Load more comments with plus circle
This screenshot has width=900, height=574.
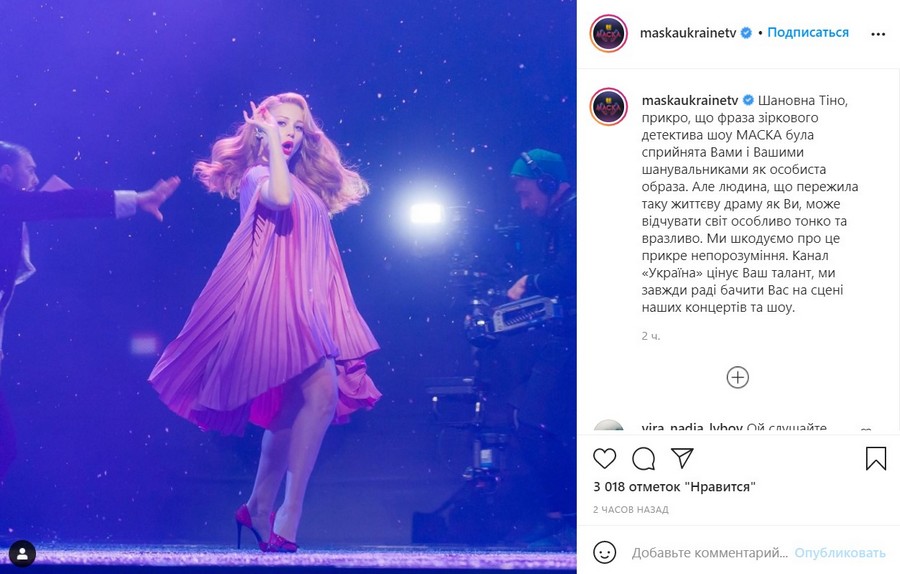[738, 377]
